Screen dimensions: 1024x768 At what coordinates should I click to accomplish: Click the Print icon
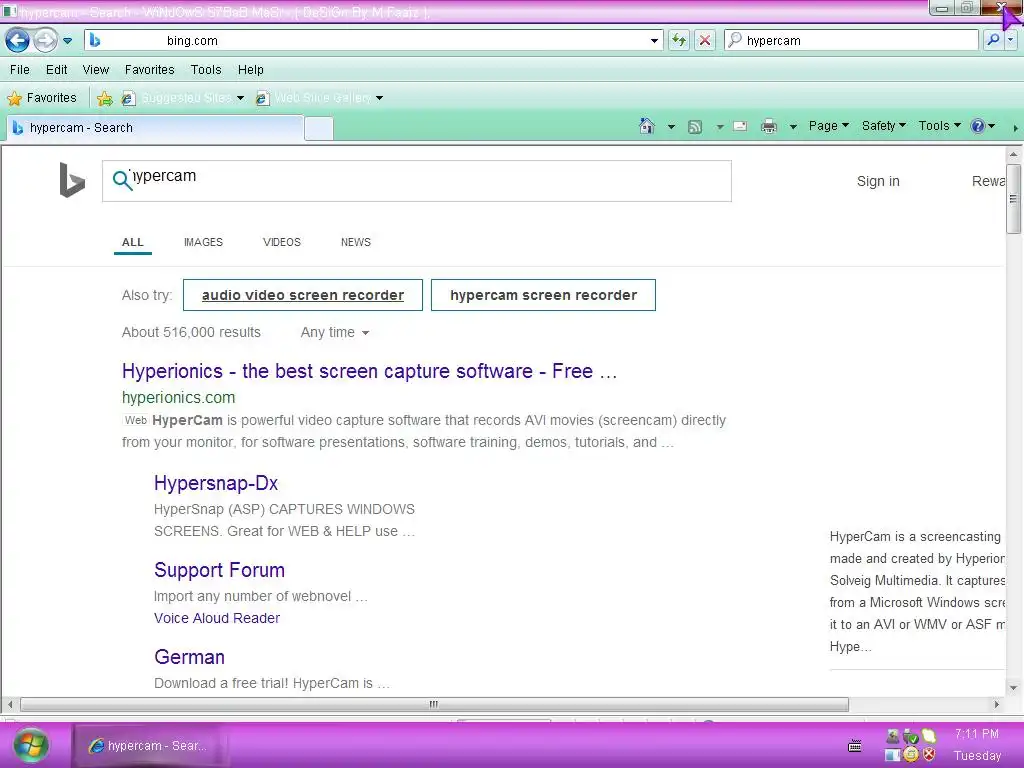pyautogui.click(x=769, y=126)
